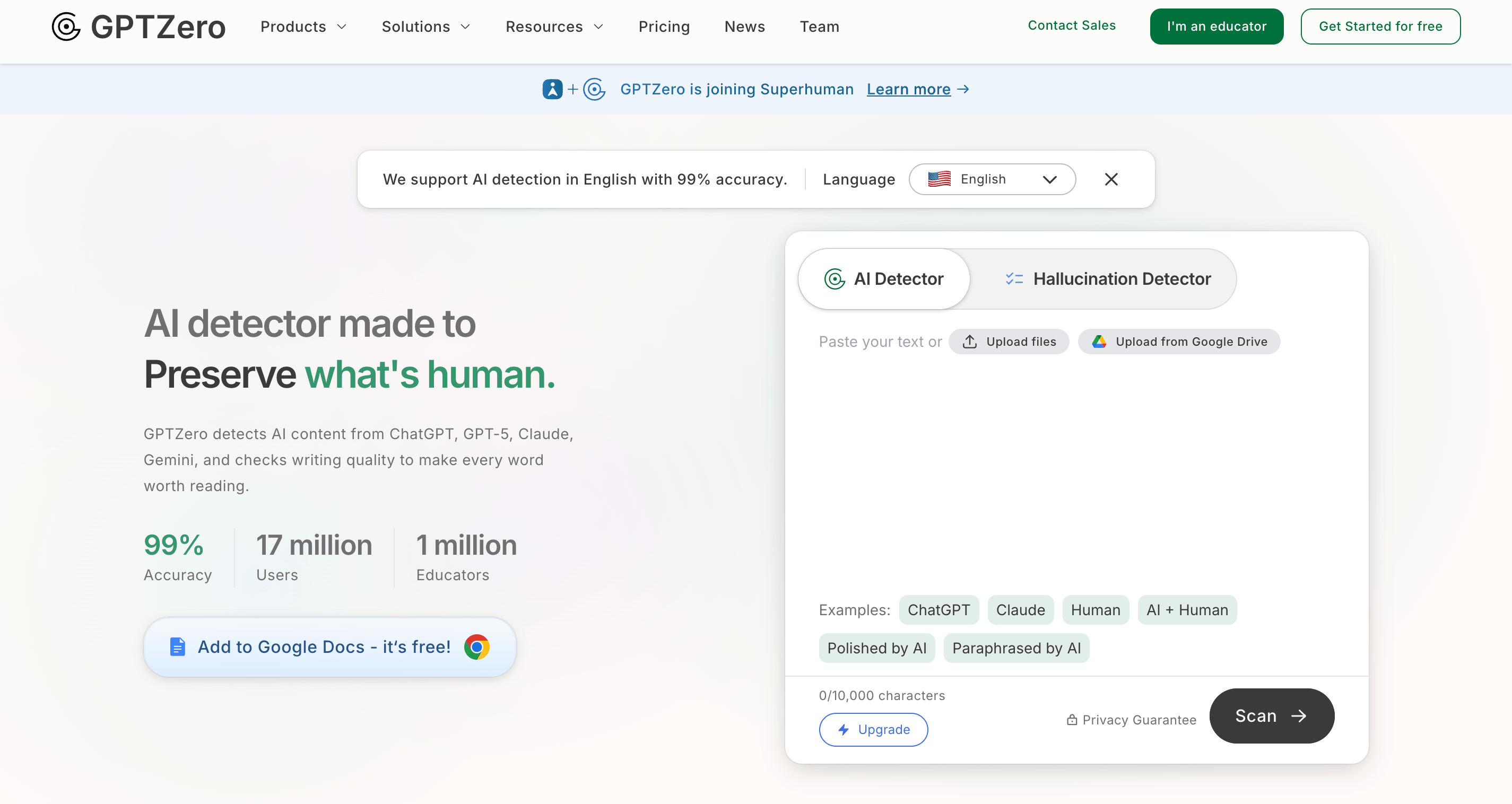
Task: Click the Scan button
Action: click(1271, 716)
